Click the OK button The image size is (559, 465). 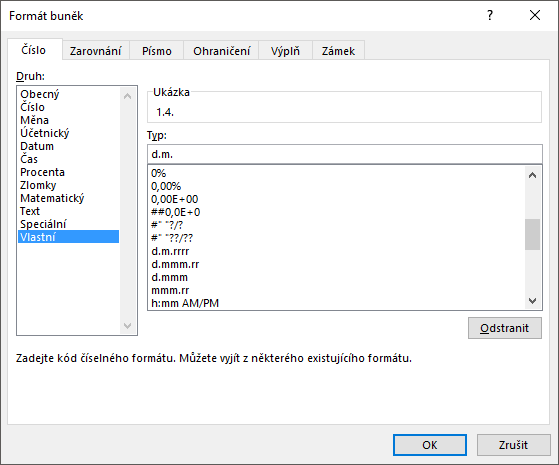pos(430,445)
